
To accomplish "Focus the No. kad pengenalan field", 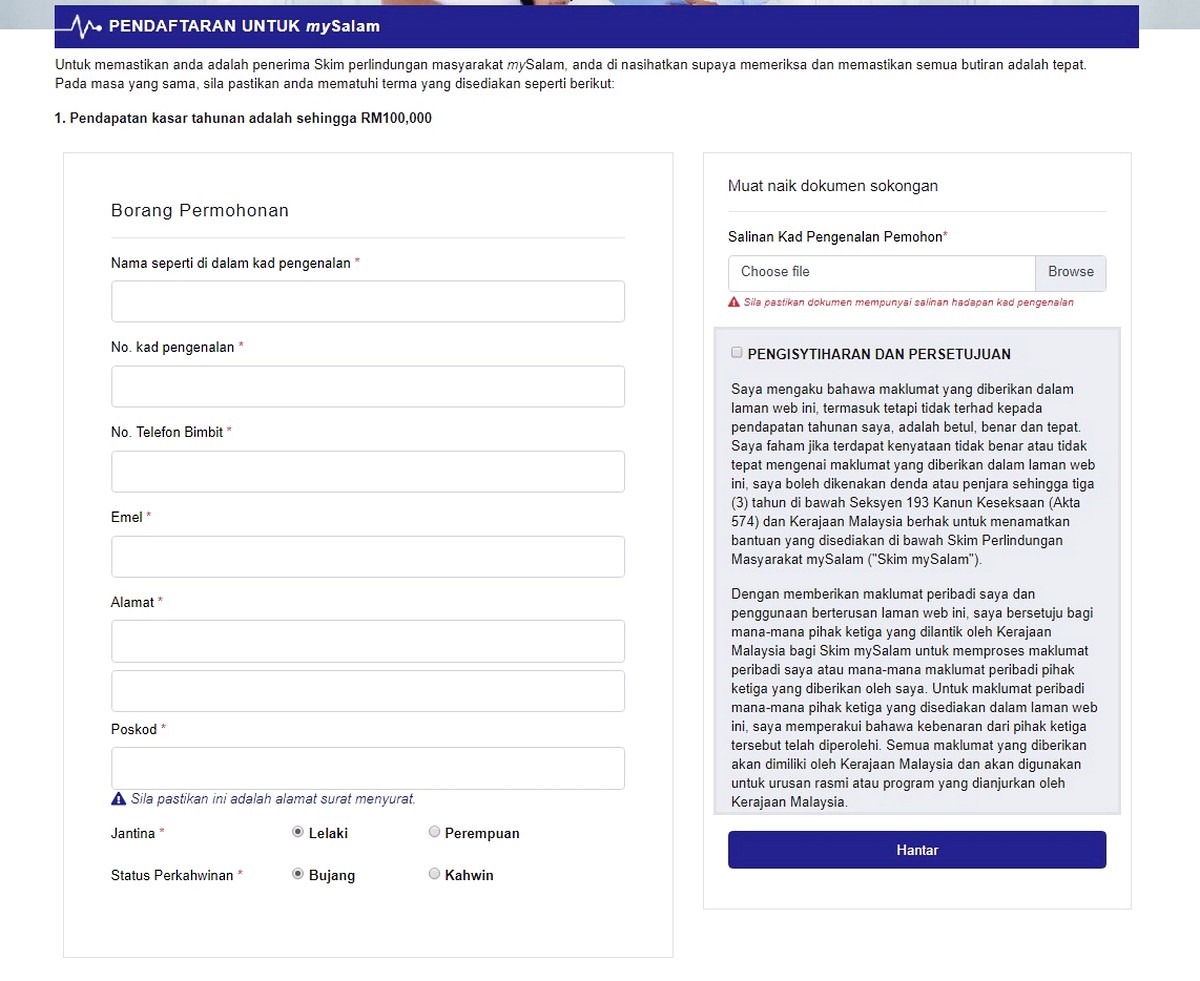I will [368, 386].
